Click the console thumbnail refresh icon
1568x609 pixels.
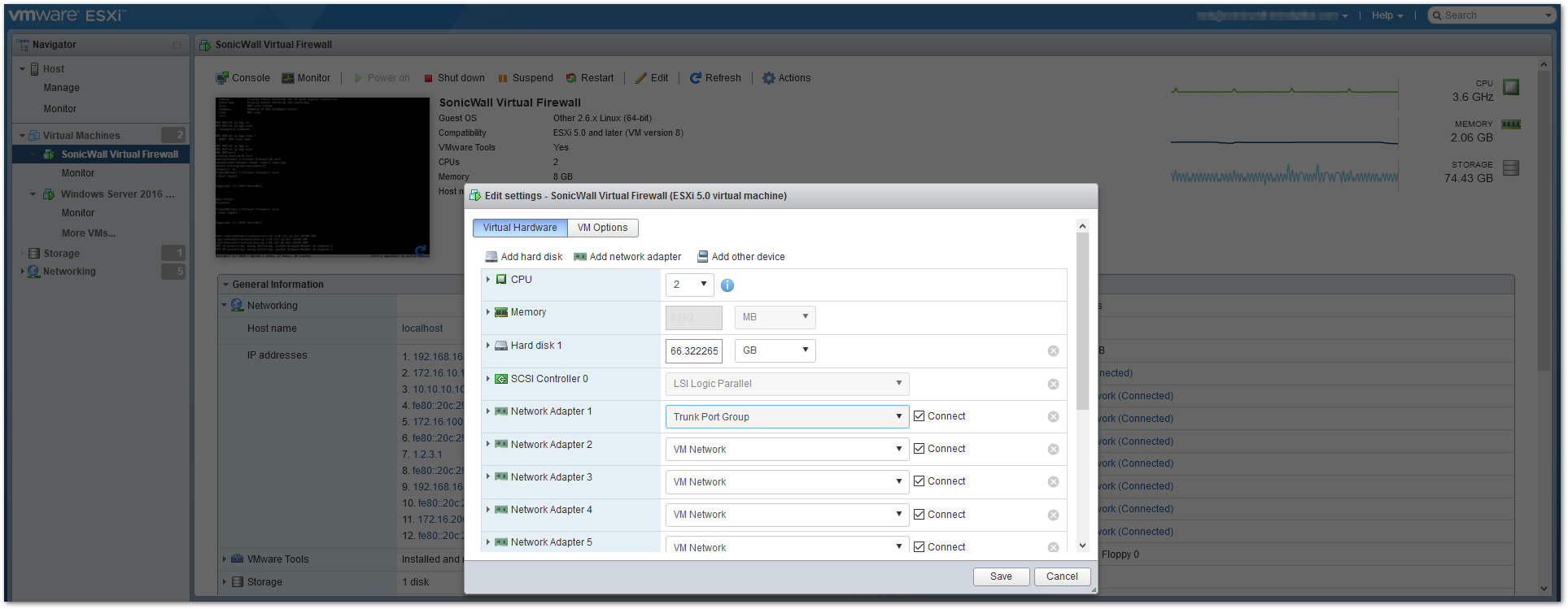pos(421,251)
